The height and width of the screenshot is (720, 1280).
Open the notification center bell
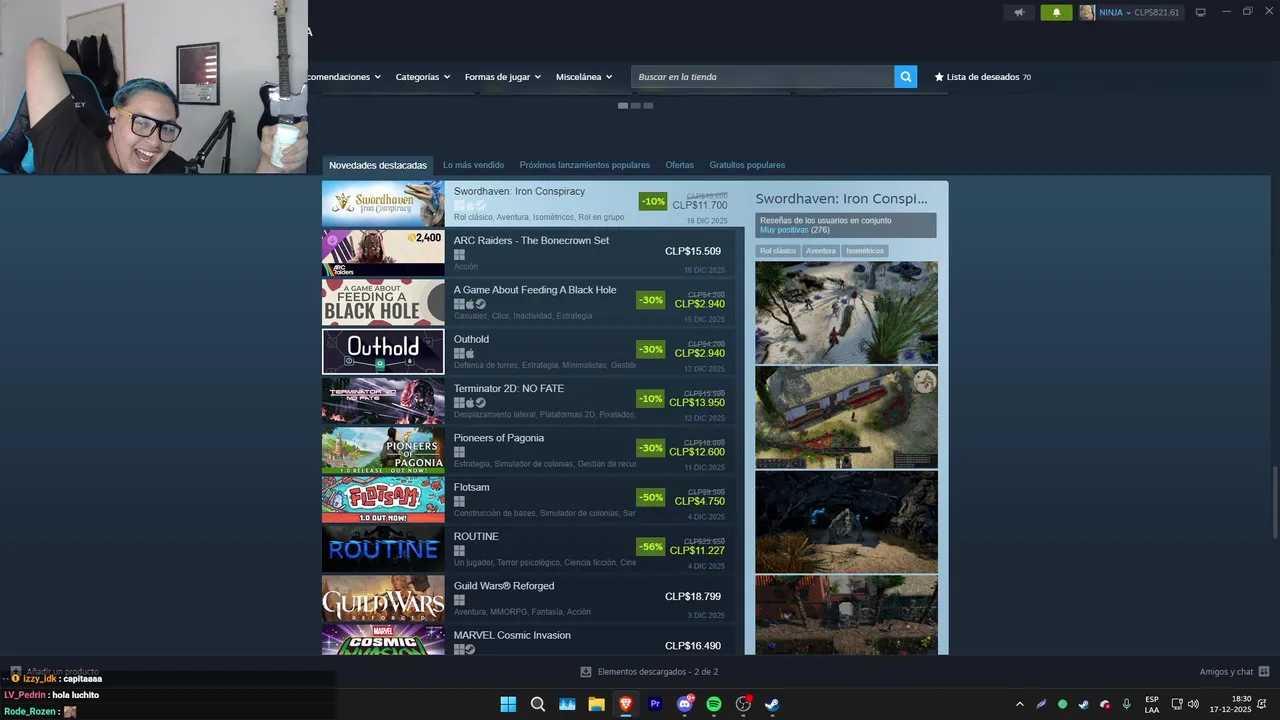pos(1264,704)
